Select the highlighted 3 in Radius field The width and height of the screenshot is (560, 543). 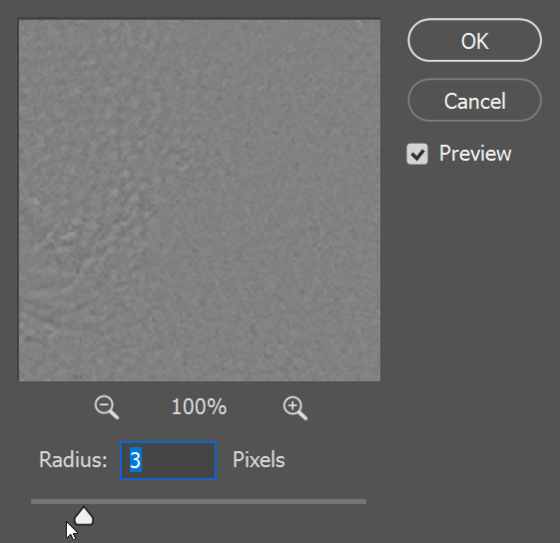pos(136,460)
